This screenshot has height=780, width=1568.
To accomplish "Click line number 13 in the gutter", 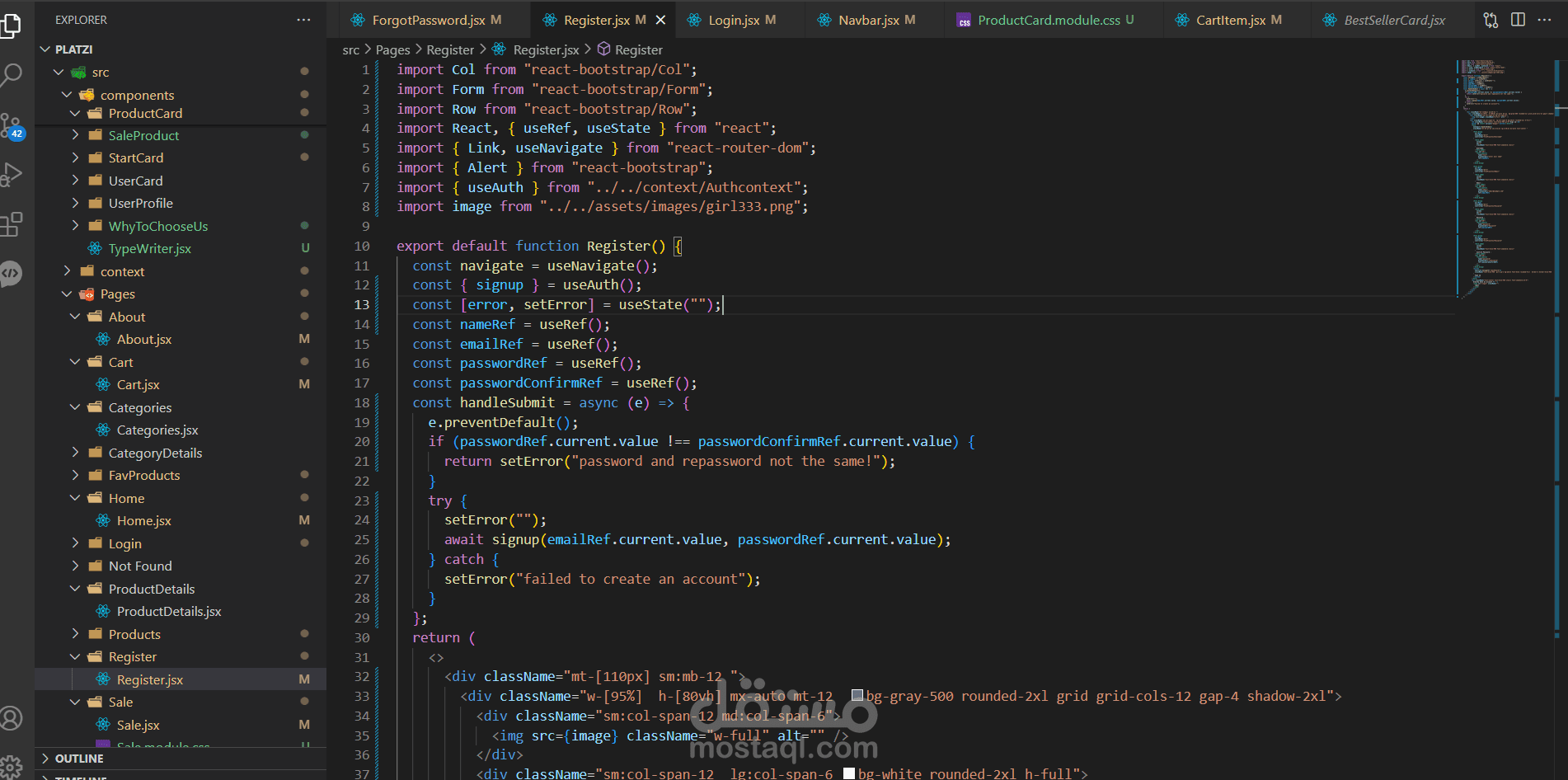I will pyautogui.click(x=361, y=304).
